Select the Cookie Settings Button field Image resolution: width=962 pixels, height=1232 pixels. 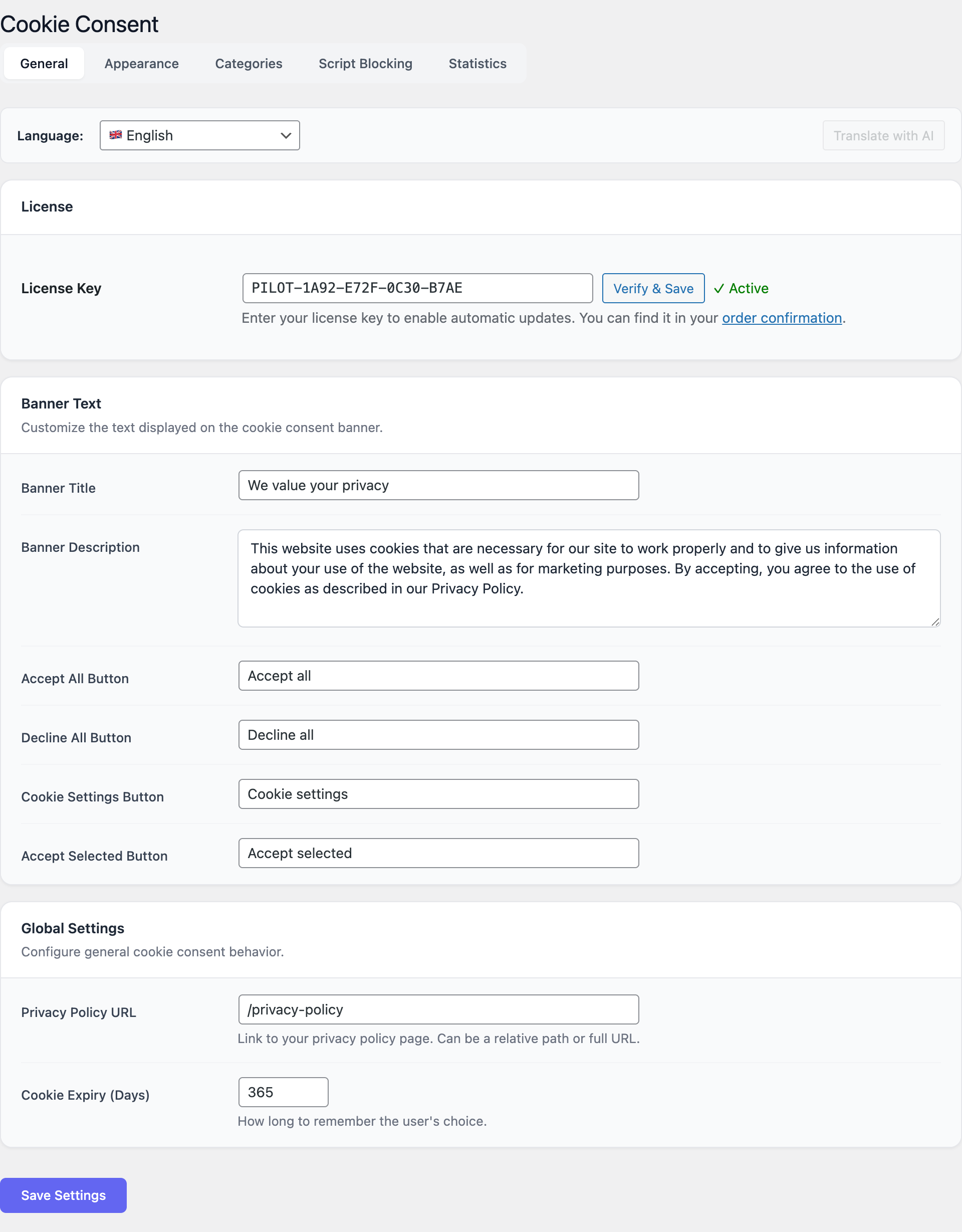[438, 794]
